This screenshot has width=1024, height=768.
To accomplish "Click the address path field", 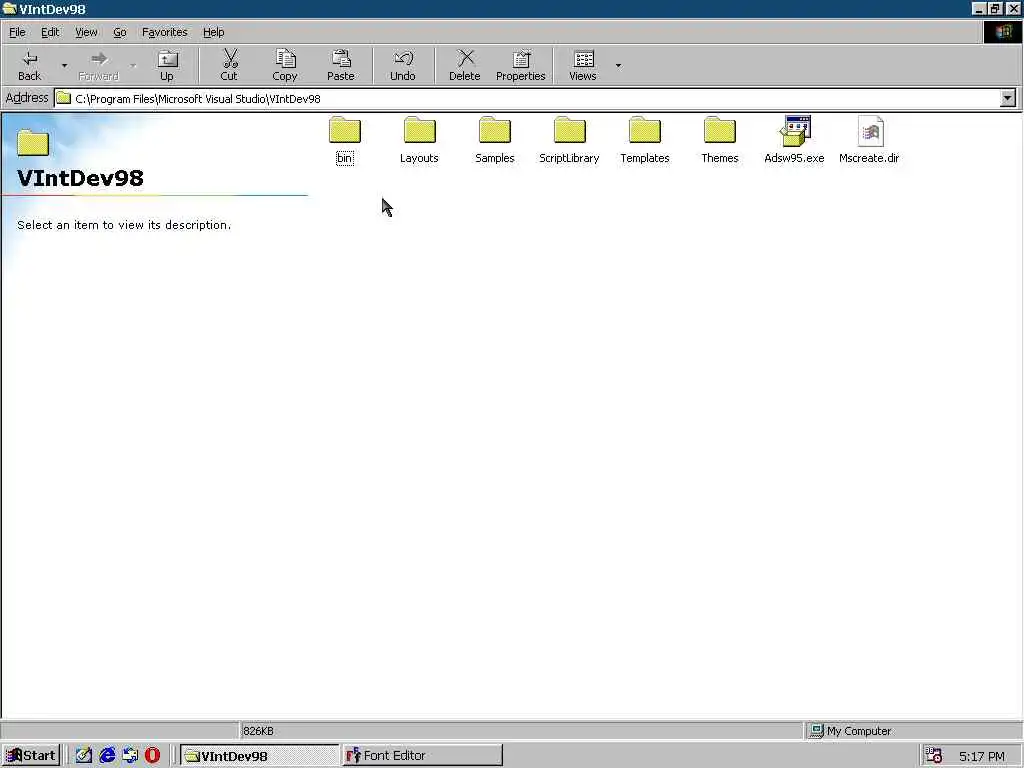I will (526, 99).
